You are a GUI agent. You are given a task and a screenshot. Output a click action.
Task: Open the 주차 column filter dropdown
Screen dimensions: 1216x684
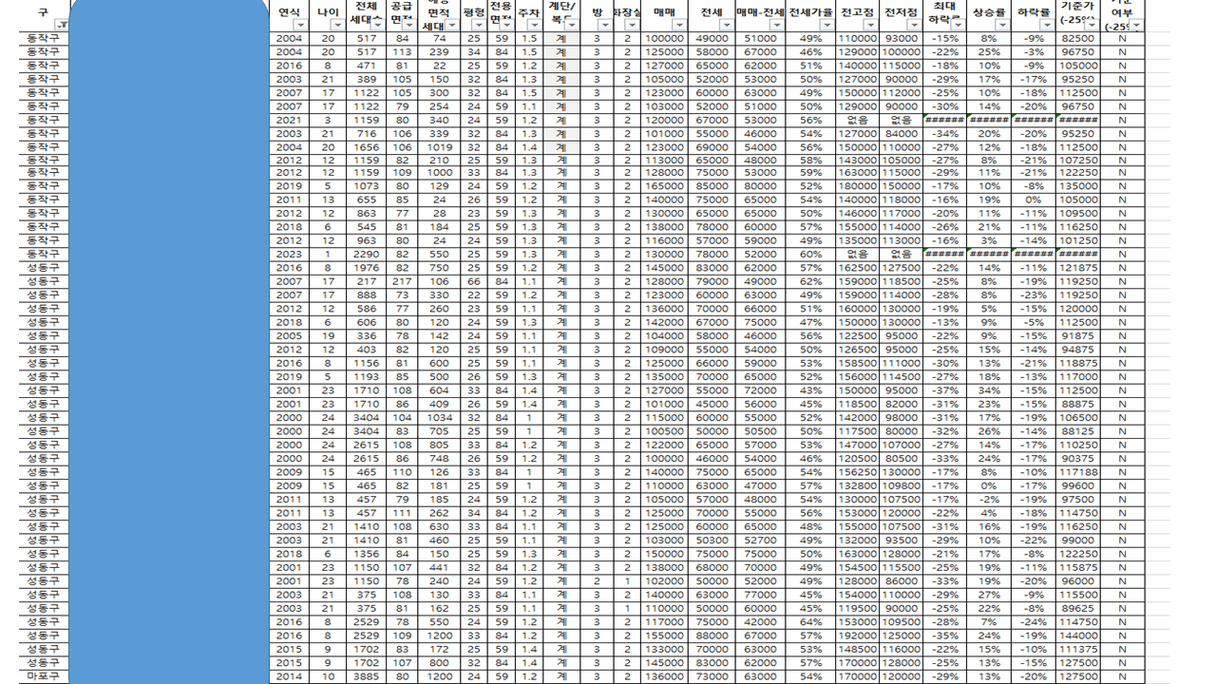point(533,25)
